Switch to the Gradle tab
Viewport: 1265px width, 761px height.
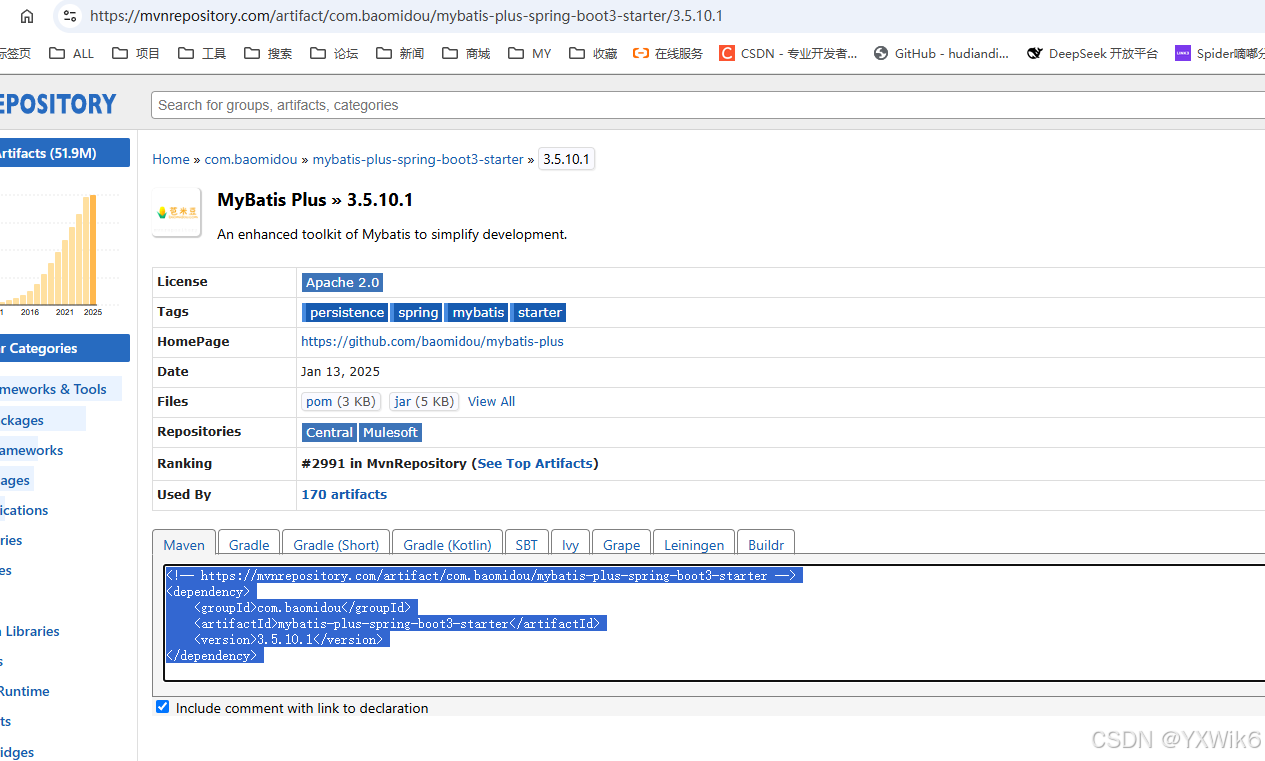pyautogui.click(x=249, y=545)
